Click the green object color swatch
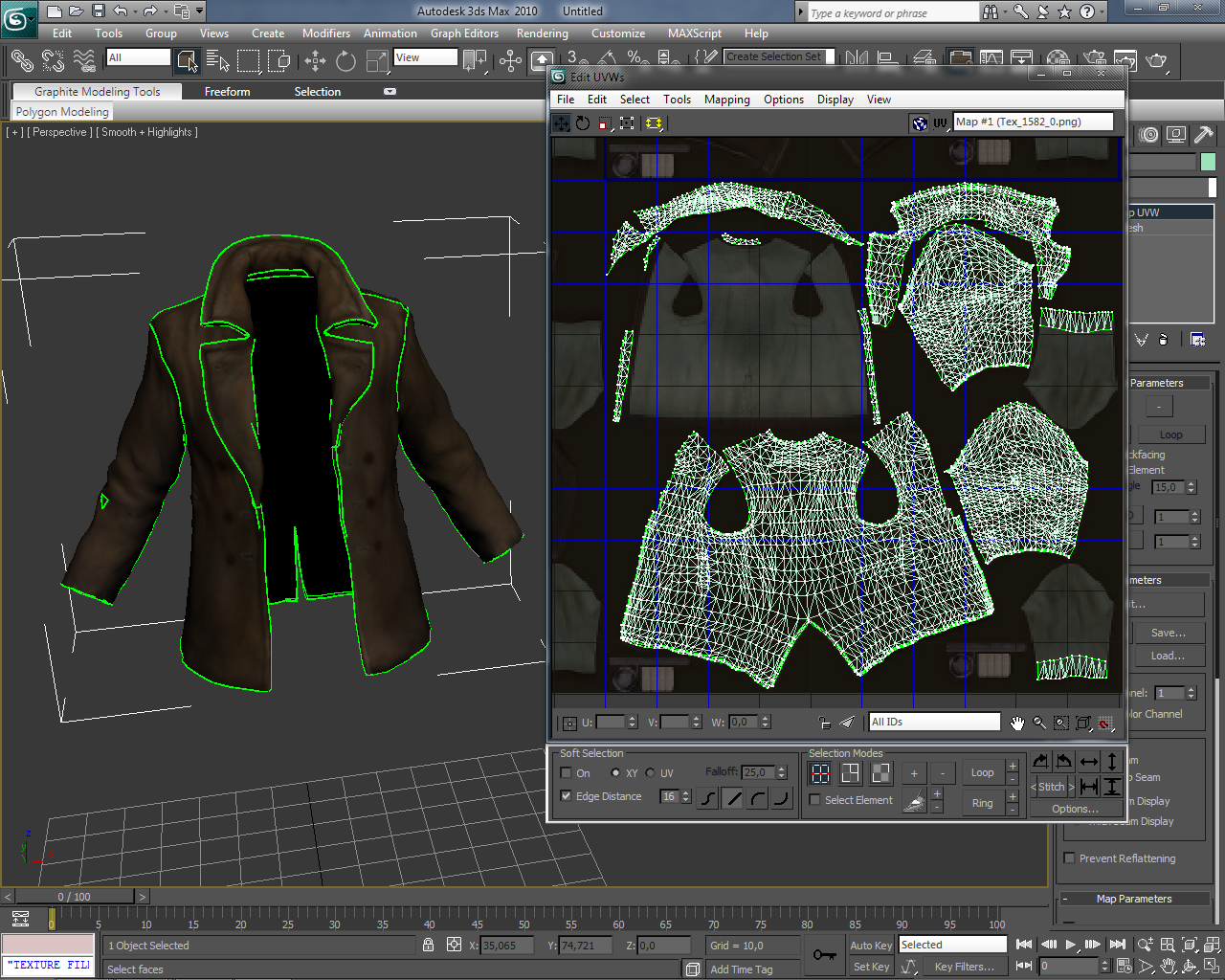 coord(1208,163)
